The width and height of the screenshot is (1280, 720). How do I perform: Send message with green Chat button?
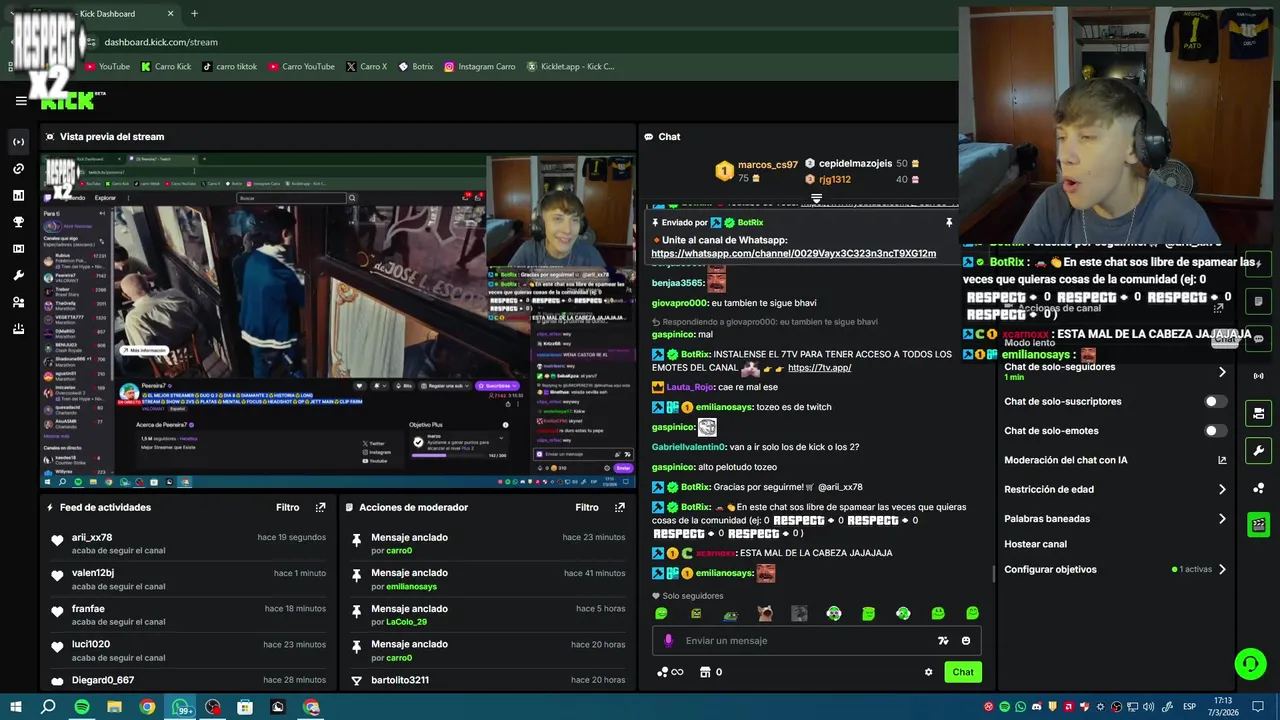(x=963, y=672)
